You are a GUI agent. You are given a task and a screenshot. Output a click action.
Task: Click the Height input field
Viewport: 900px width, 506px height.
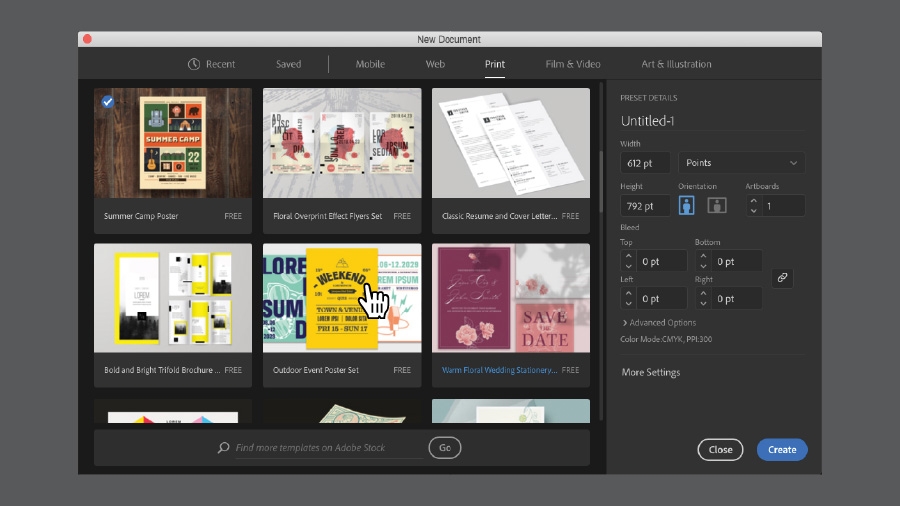pyautogui.click(x=645, y=206)
